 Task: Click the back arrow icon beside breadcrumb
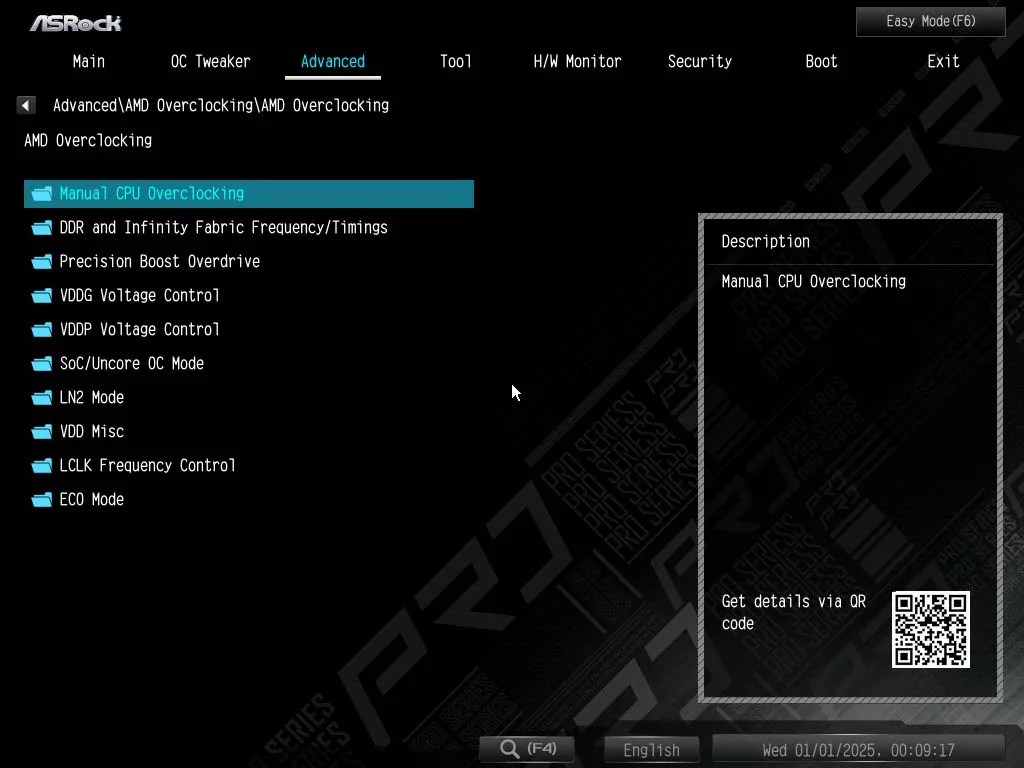coord(26,105)
